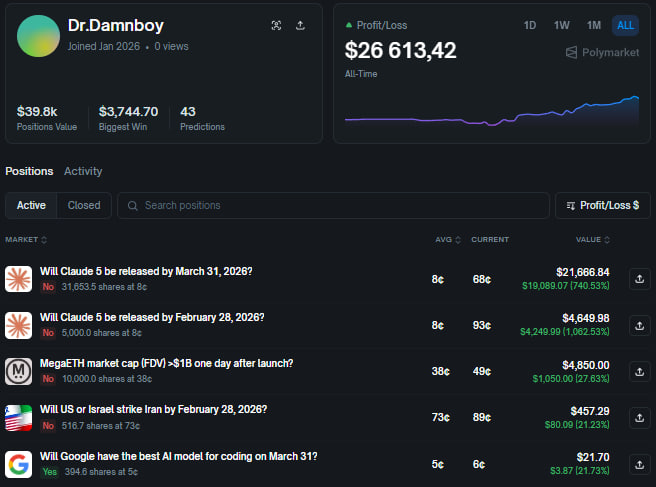Switch to the Activity tab
656x487 pixels.
point(83,171)
